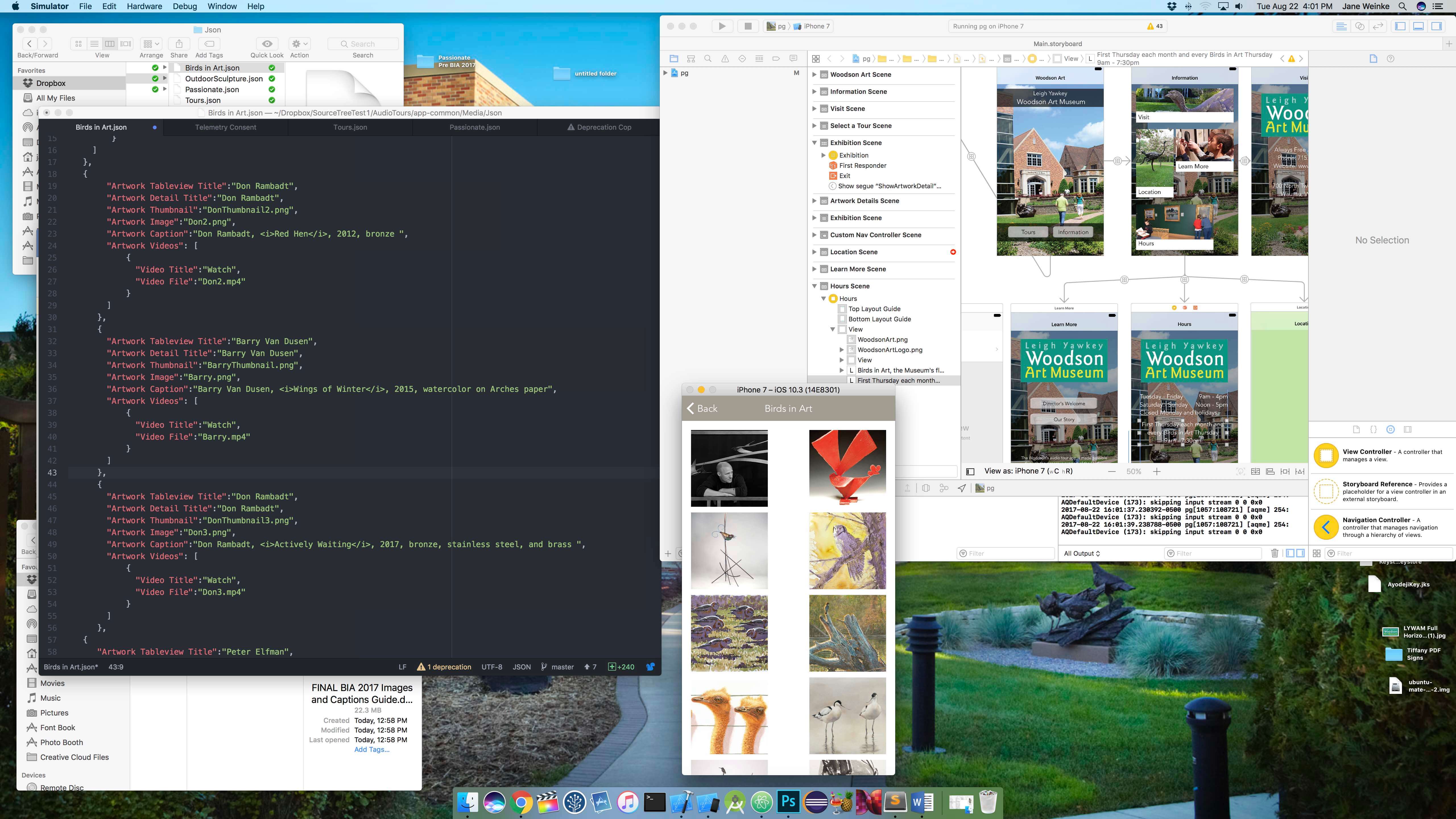Open the Find navigator magnifier icon in Xcode
This screenshot has height=819, width=1456.
click(x=708, y=59)
